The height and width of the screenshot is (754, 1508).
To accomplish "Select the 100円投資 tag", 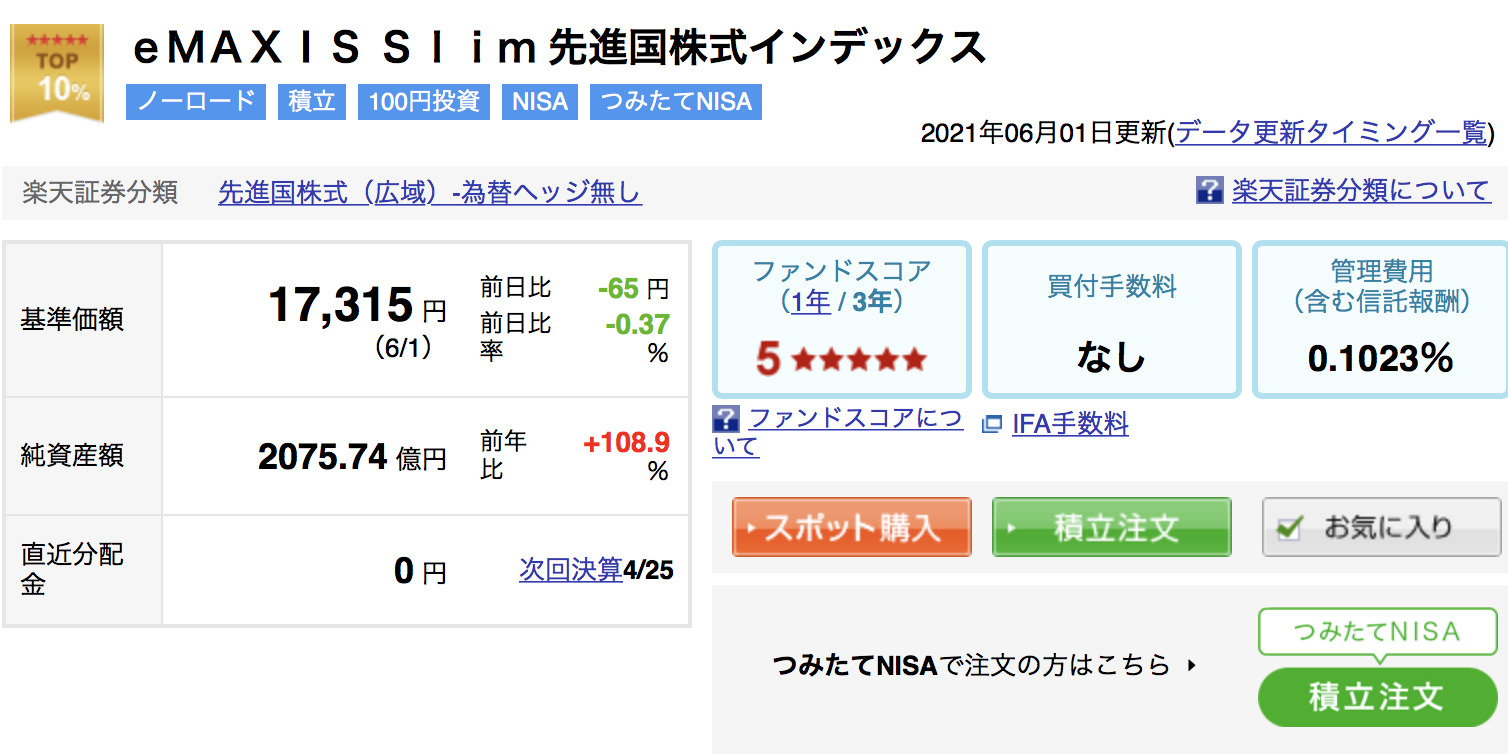I will pyautogui.click(x=424, y=102).
